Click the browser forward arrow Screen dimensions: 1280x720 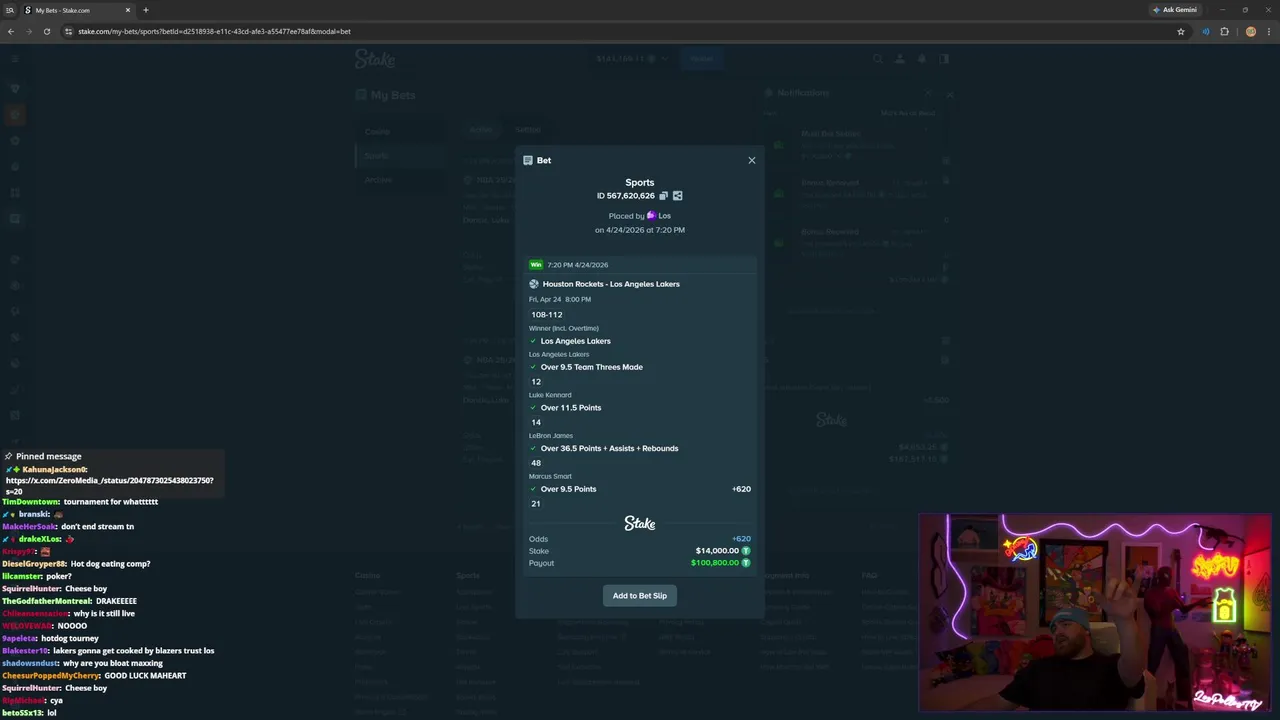pyautogui.click(x=28, y=31)
